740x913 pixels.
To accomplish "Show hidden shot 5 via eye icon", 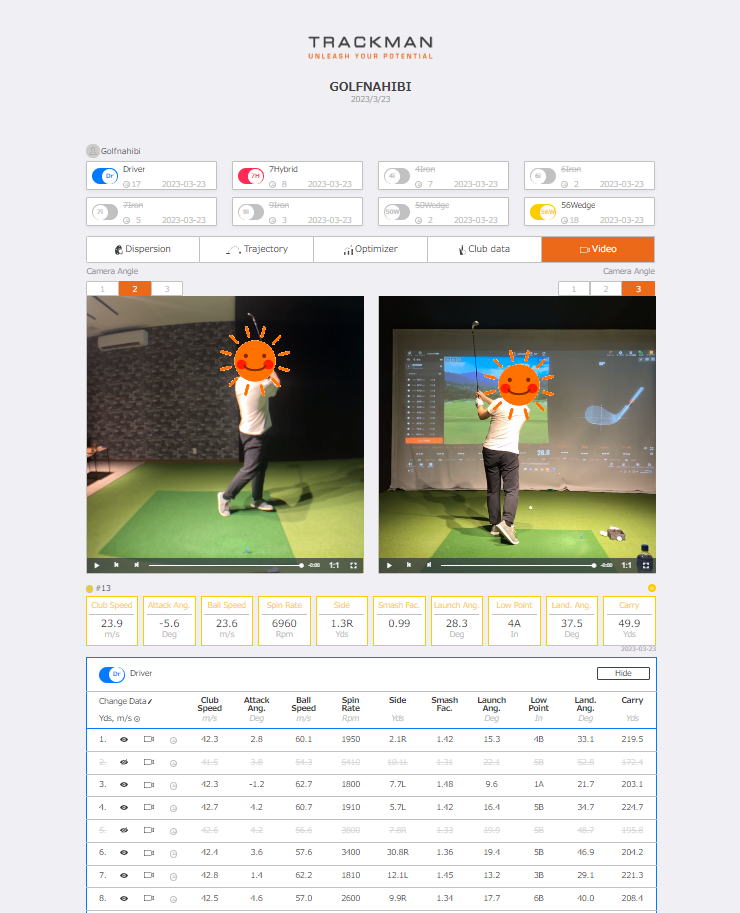I will coord(124,830).
